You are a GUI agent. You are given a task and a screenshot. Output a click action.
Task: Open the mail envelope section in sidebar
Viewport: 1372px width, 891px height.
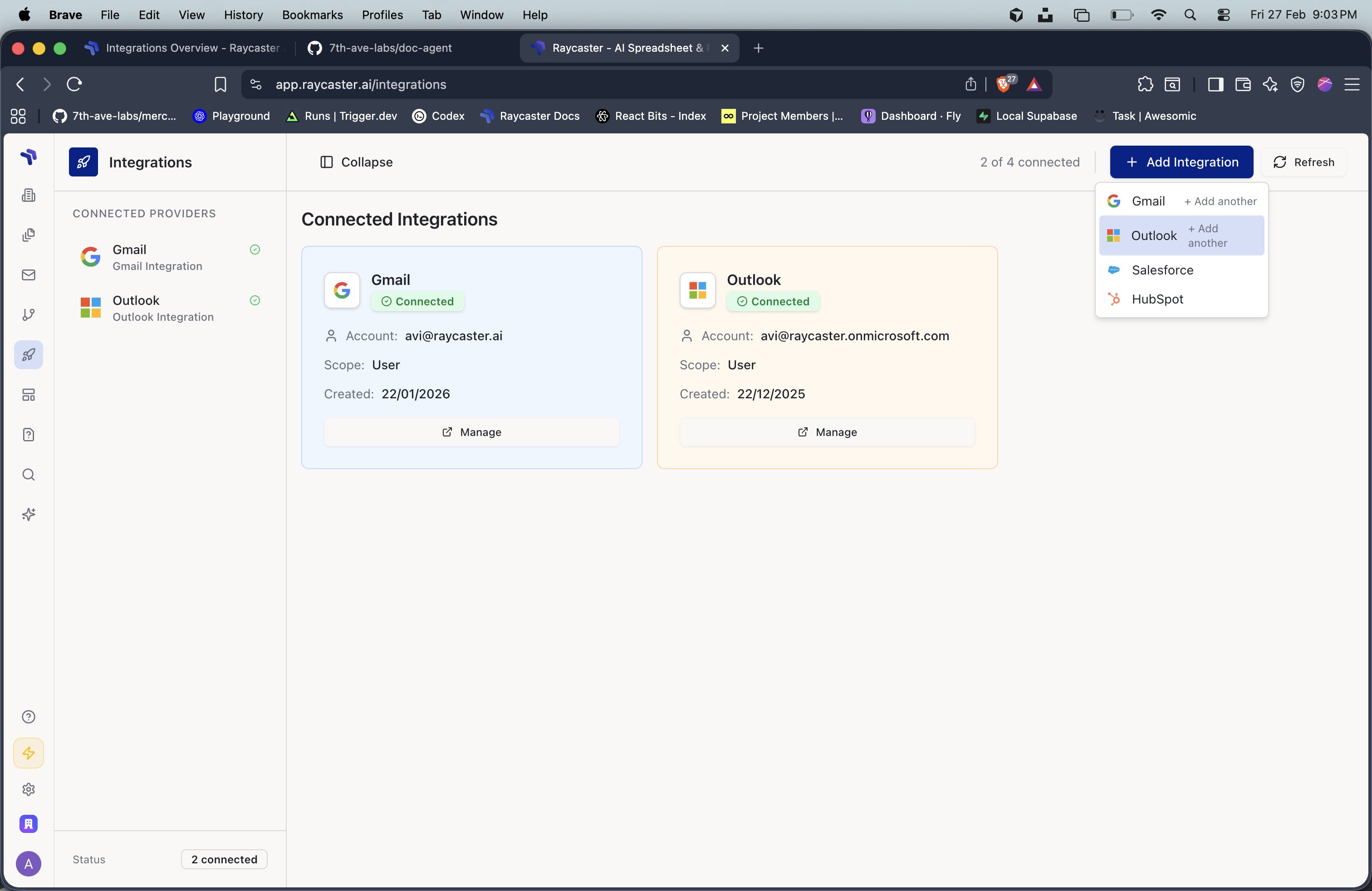click(x=28, y=275)
